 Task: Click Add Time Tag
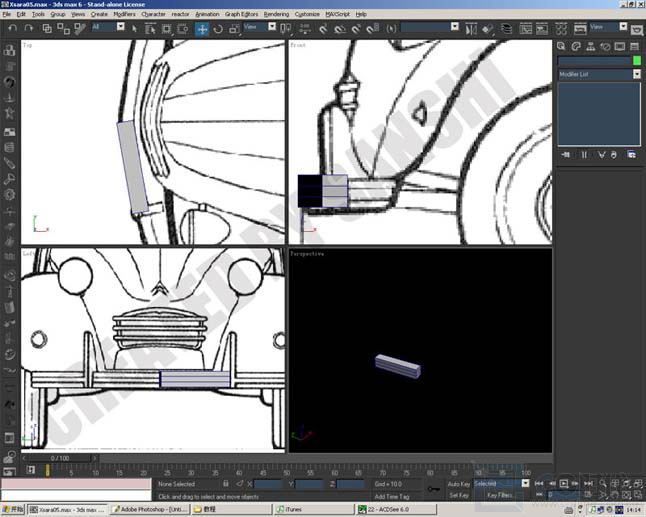pyautogui.click(x=391, y=496)
